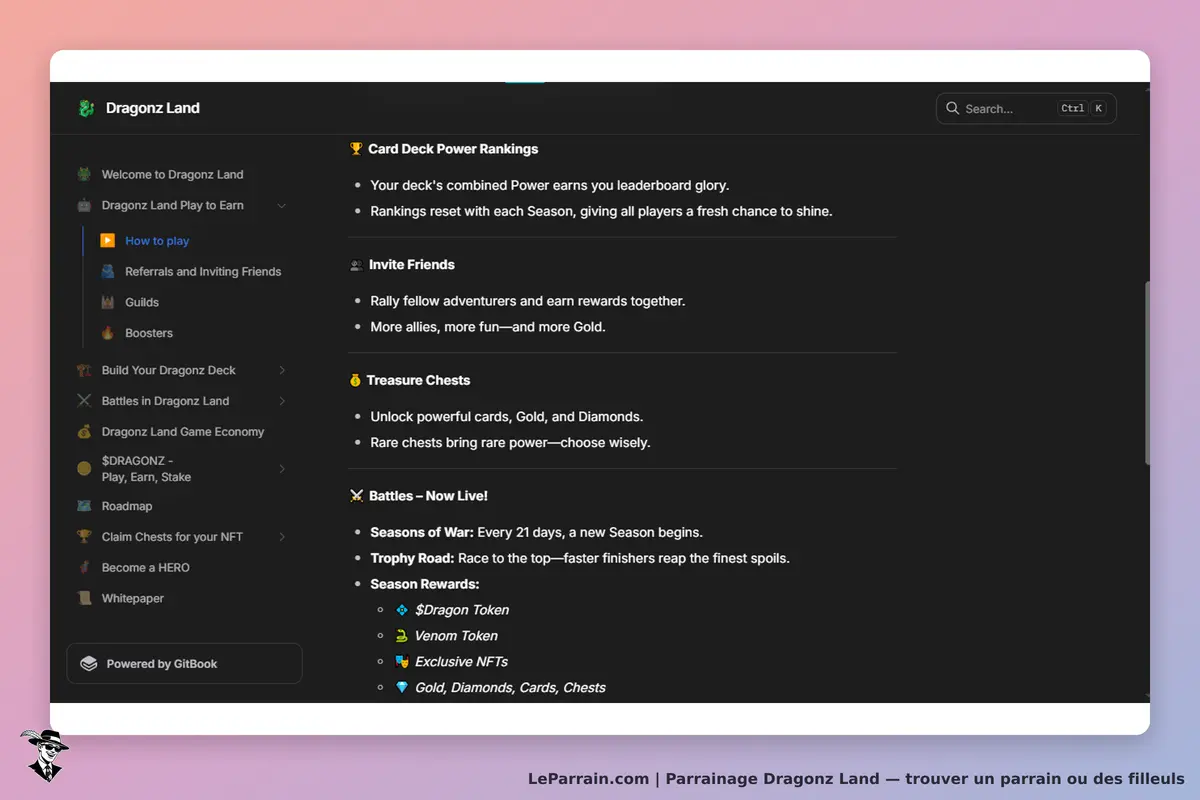The width and height of the screenshot is (1200, 800).
Task: Click the Card Deck Power Rankings heading
Action: point(452,149)
